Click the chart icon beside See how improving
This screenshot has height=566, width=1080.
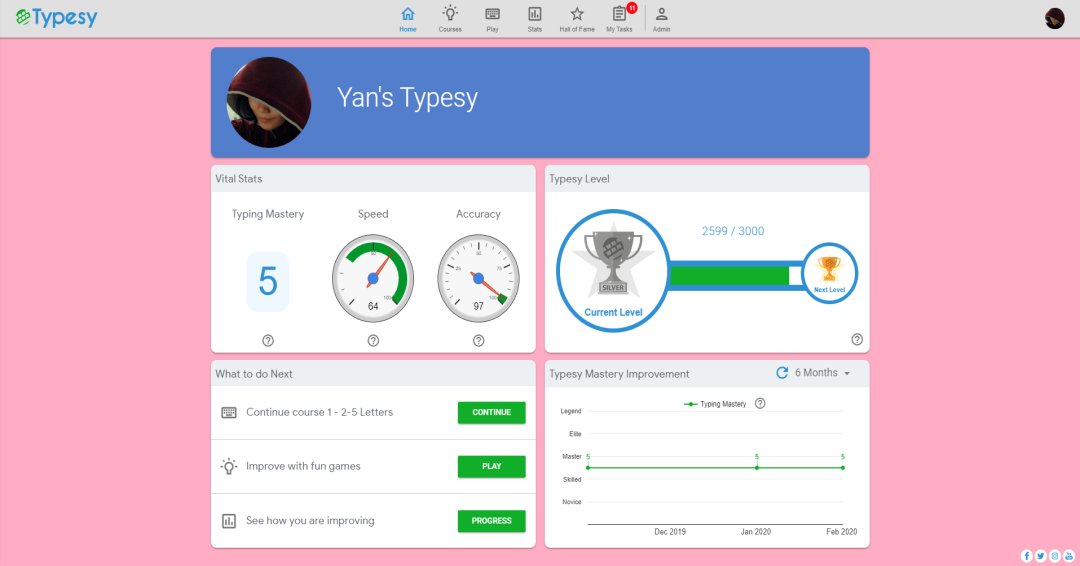point(229,521)
